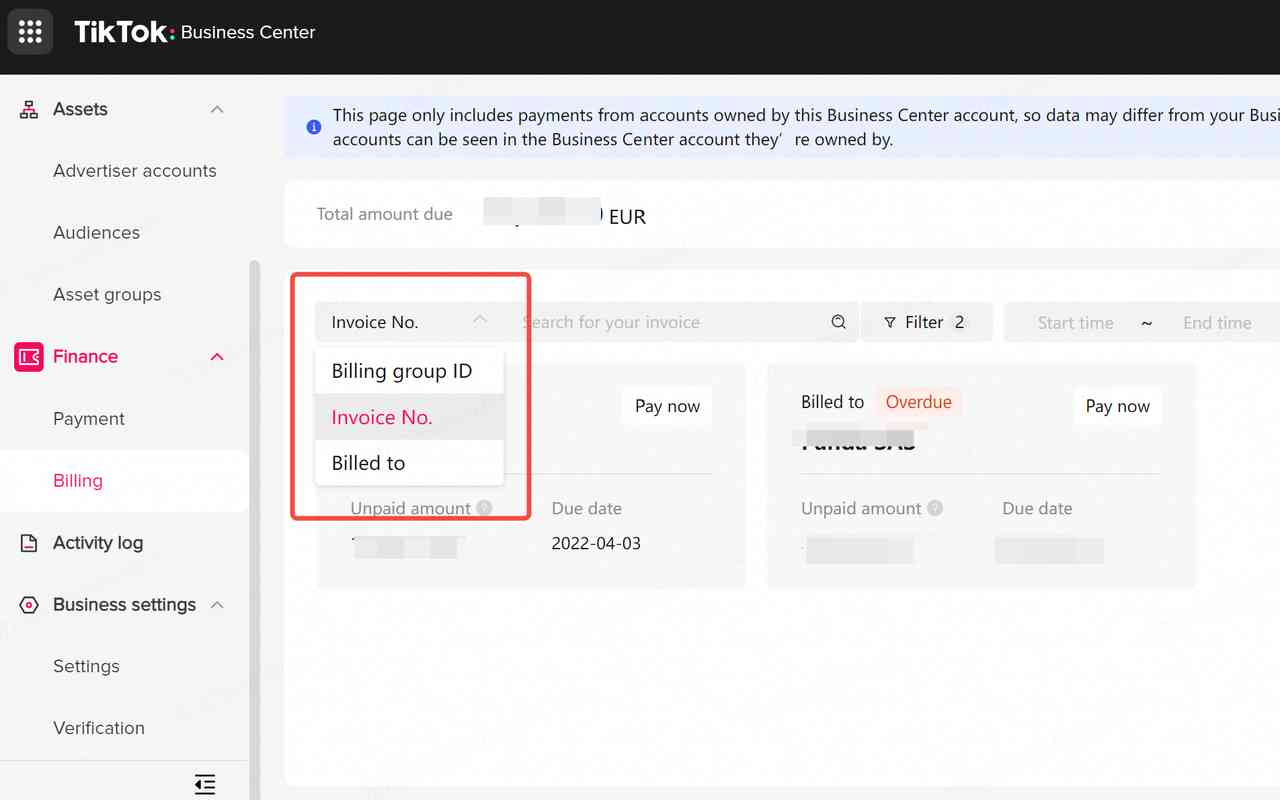Click the pink Finance icon in the sidebar
The height and width of the screenshot is (800, 1280).
[27, 356]
